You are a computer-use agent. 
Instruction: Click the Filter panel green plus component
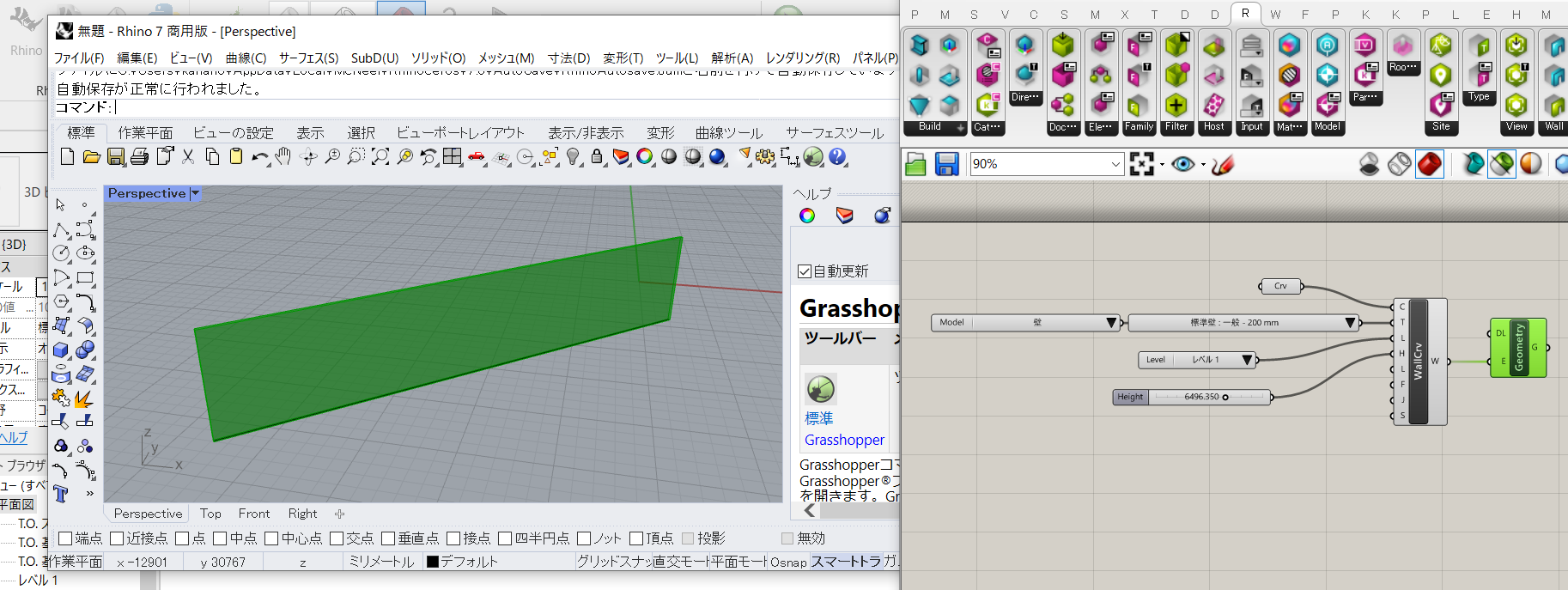click(1176, 106)
